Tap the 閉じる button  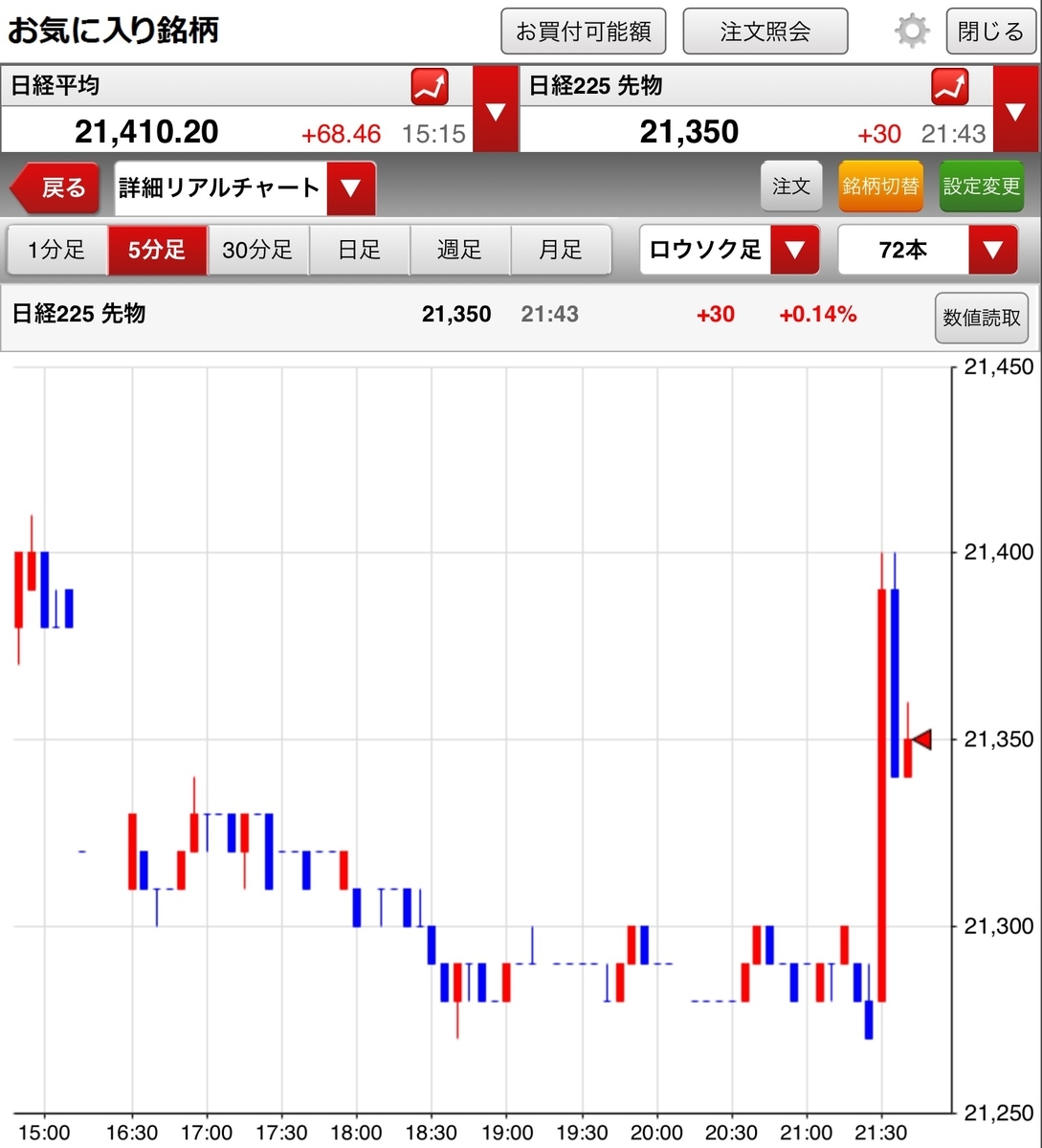pyautogui.click(x=990, y=32)
